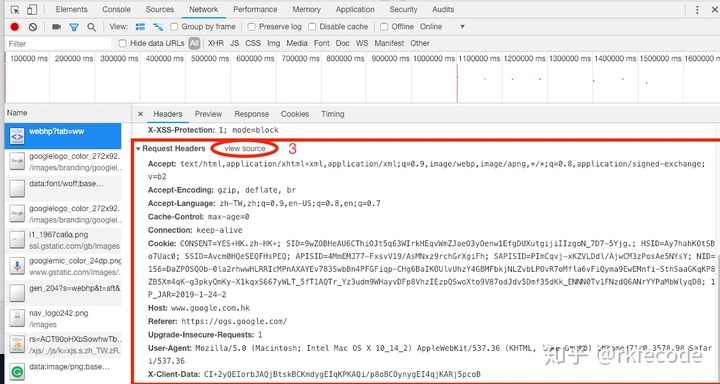This screenshot has width=720, height=384.
Task: Click the 1000000 ms timeline marker
Action: (433, 59)
